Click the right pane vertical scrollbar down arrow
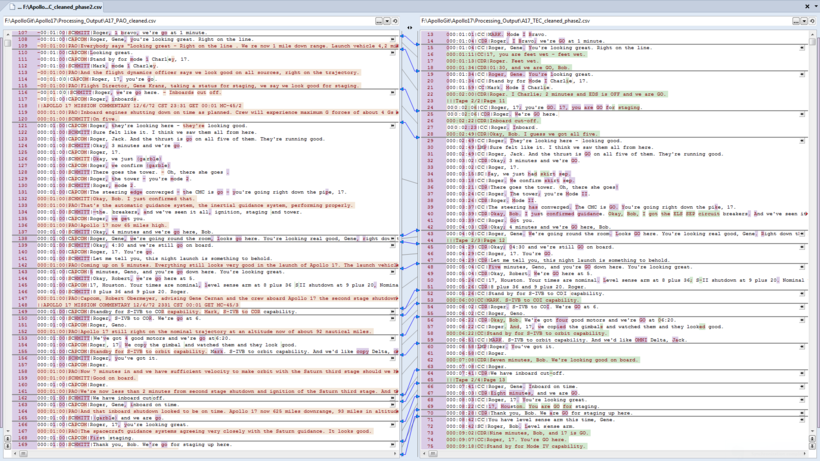This screenshot has width=820, height=461. click(x=812, y=432)
